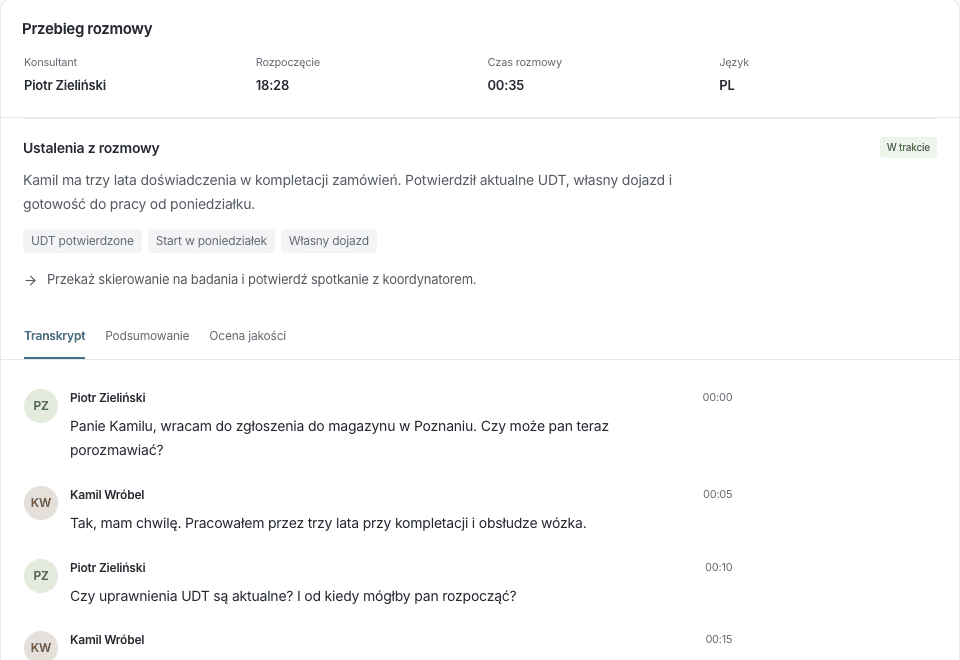Screen dimensions: 960x660
Task: Click the "Ustalenia z rozmowy" heading
Action: pyautogui.click(x=91, y=148)
